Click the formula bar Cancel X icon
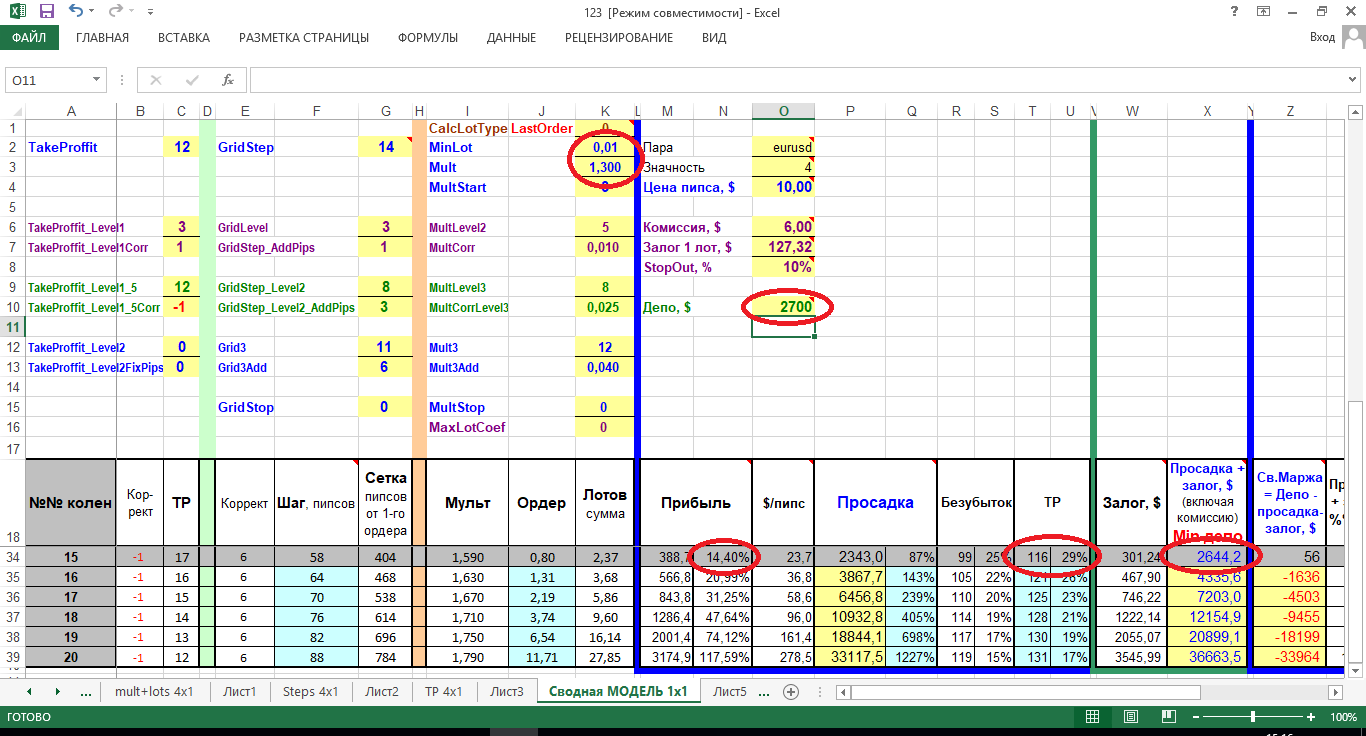The image size is (1366, 736). pos(156,80)
